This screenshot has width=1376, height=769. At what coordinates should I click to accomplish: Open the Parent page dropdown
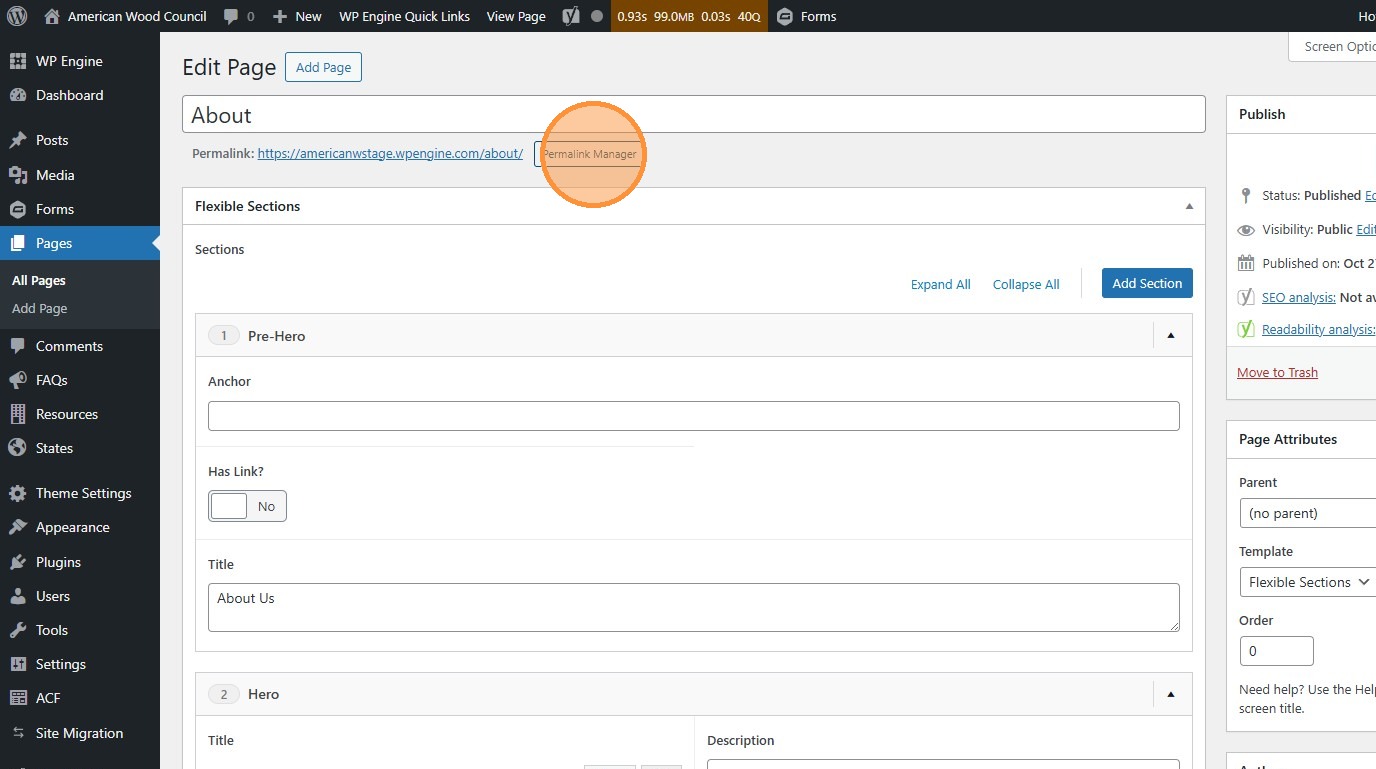(1308, 513)
